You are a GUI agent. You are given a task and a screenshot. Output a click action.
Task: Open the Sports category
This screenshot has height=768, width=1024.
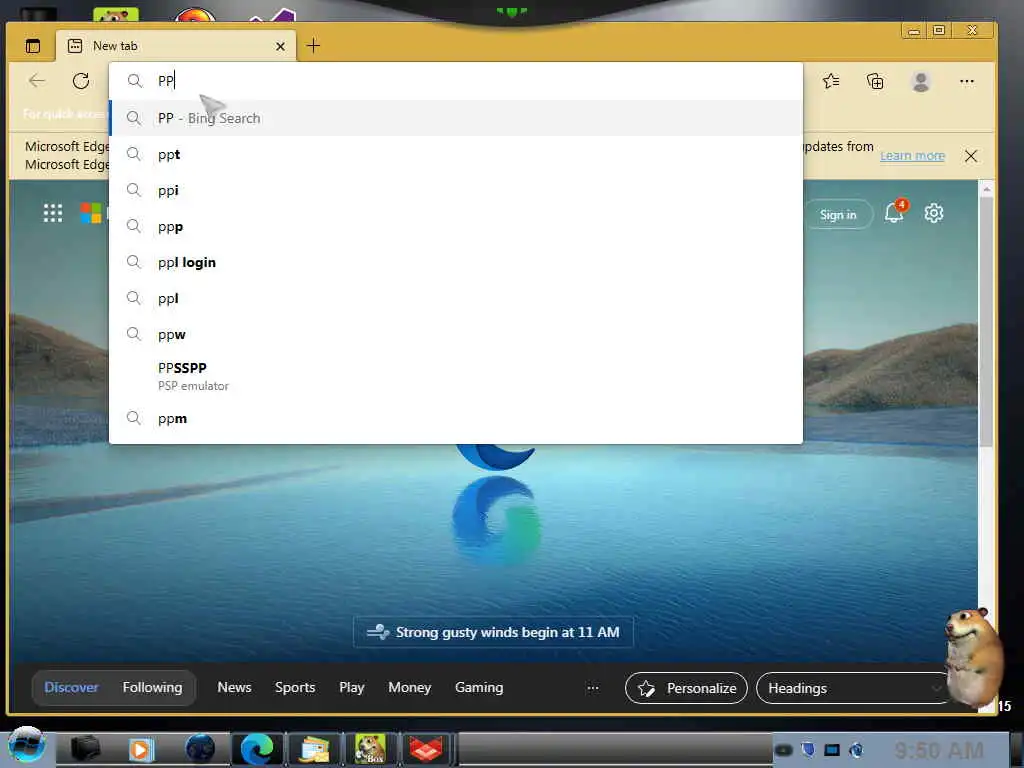click(295, 688)
